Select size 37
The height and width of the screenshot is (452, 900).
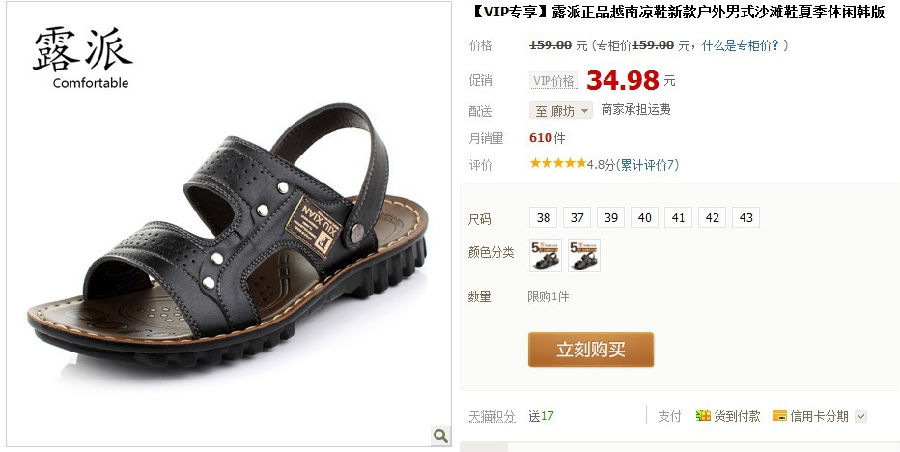click(x=577, y=218)
